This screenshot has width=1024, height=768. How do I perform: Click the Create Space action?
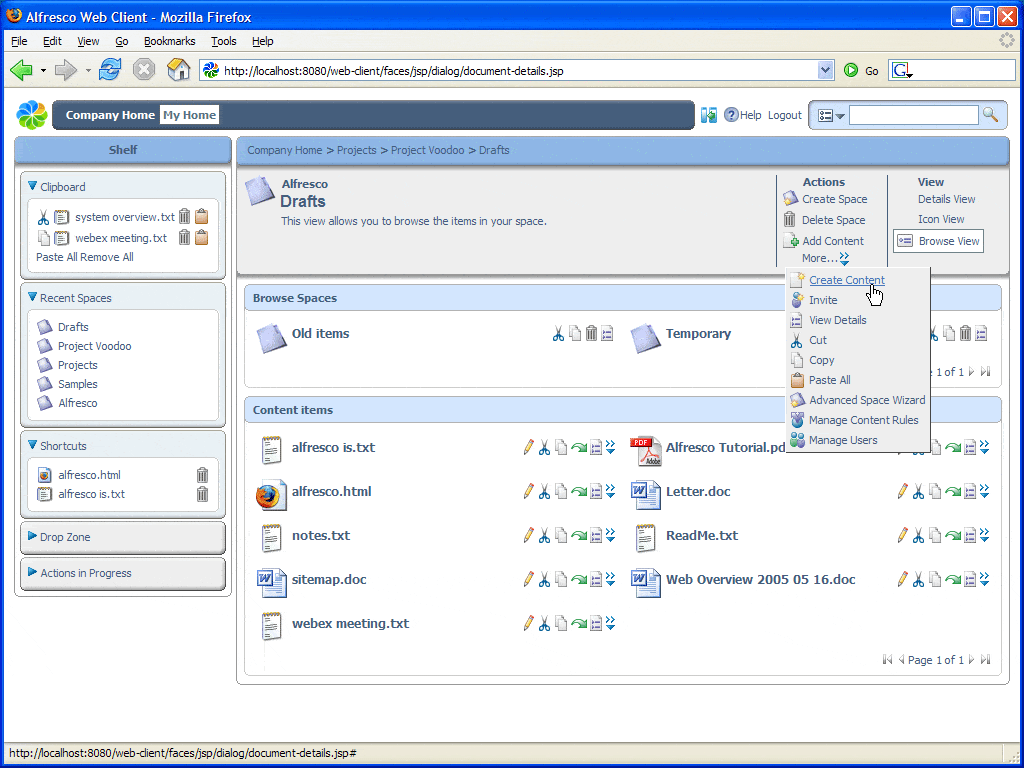click(x=835, y=199)
